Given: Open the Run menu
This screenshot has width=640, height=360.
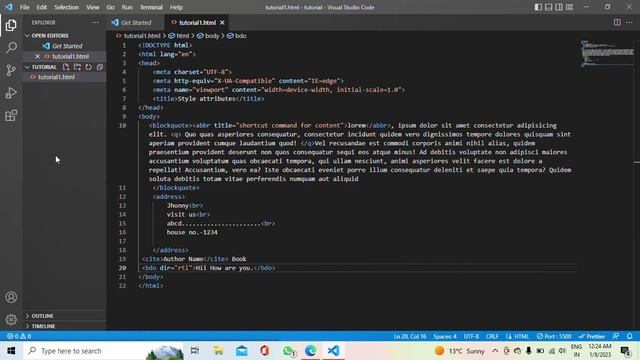Looking at the screenshot, I should [x=127, y=7].
